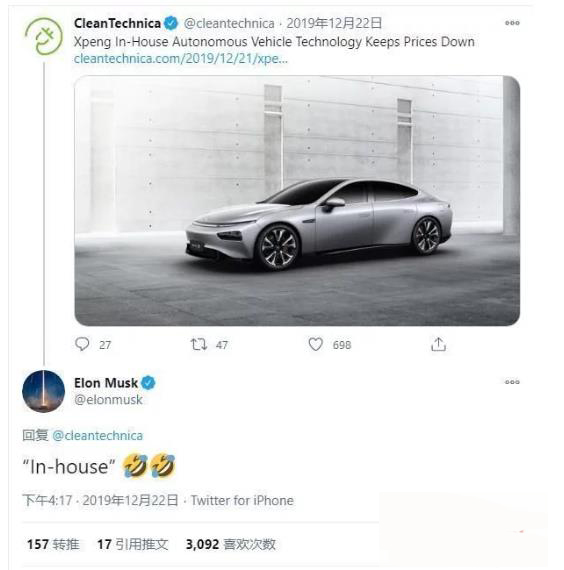Open the more options menu on CleanTechnica's tweet
Image resolution: width=564 pixels, height=570 pixels.
coord(512,23)
